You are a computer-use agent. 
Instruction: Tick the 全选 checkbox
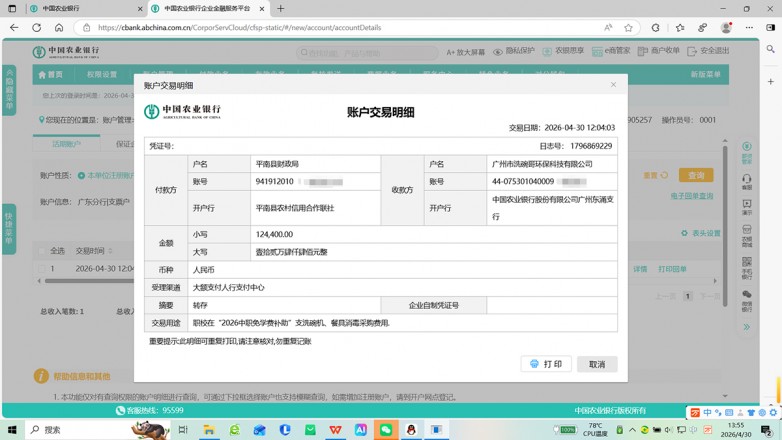tap(42, 251)
